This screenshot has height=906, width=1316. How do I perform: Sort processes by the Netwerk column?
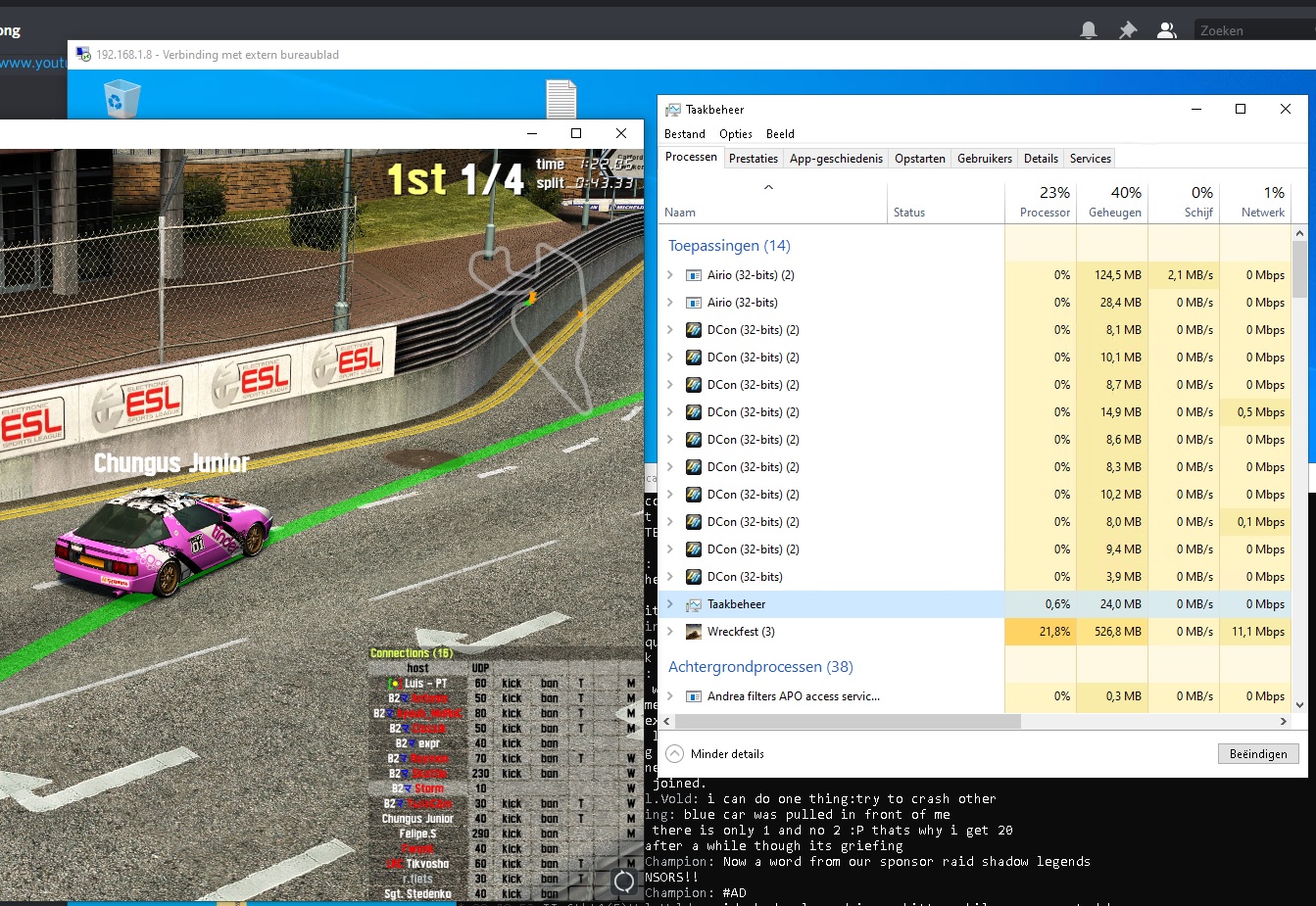point(1255,201)
